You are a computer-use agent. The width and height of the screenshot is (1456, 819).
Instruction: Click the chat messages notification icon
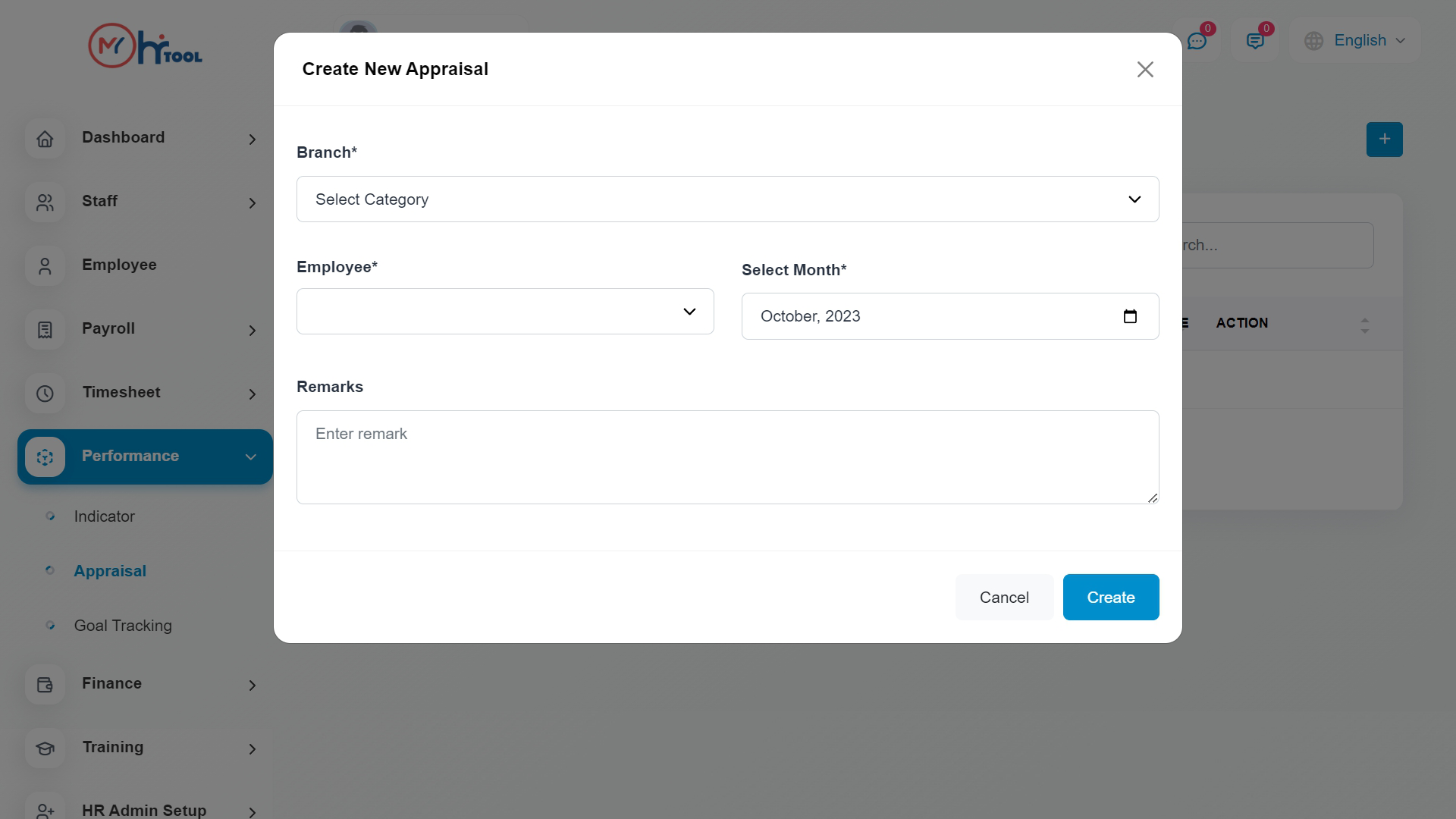tap(1197, 41)
